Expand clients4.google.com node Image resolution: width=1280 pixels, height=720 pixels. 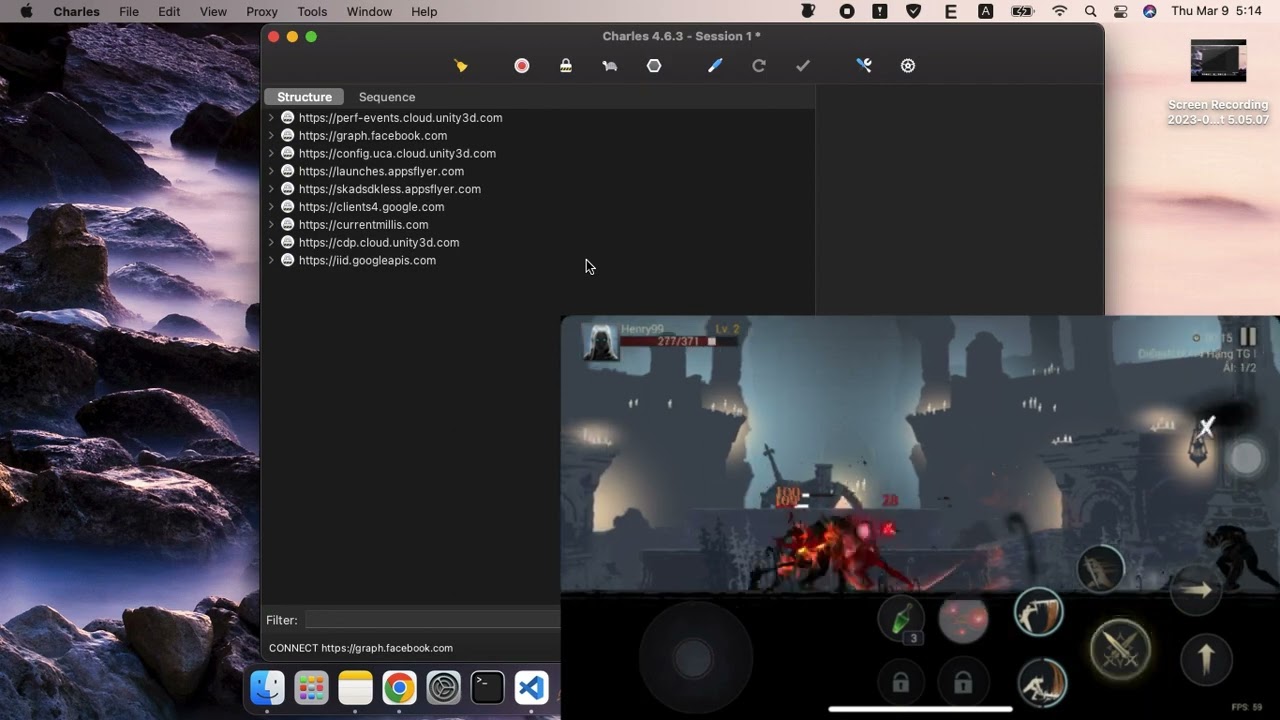point(271,207)
